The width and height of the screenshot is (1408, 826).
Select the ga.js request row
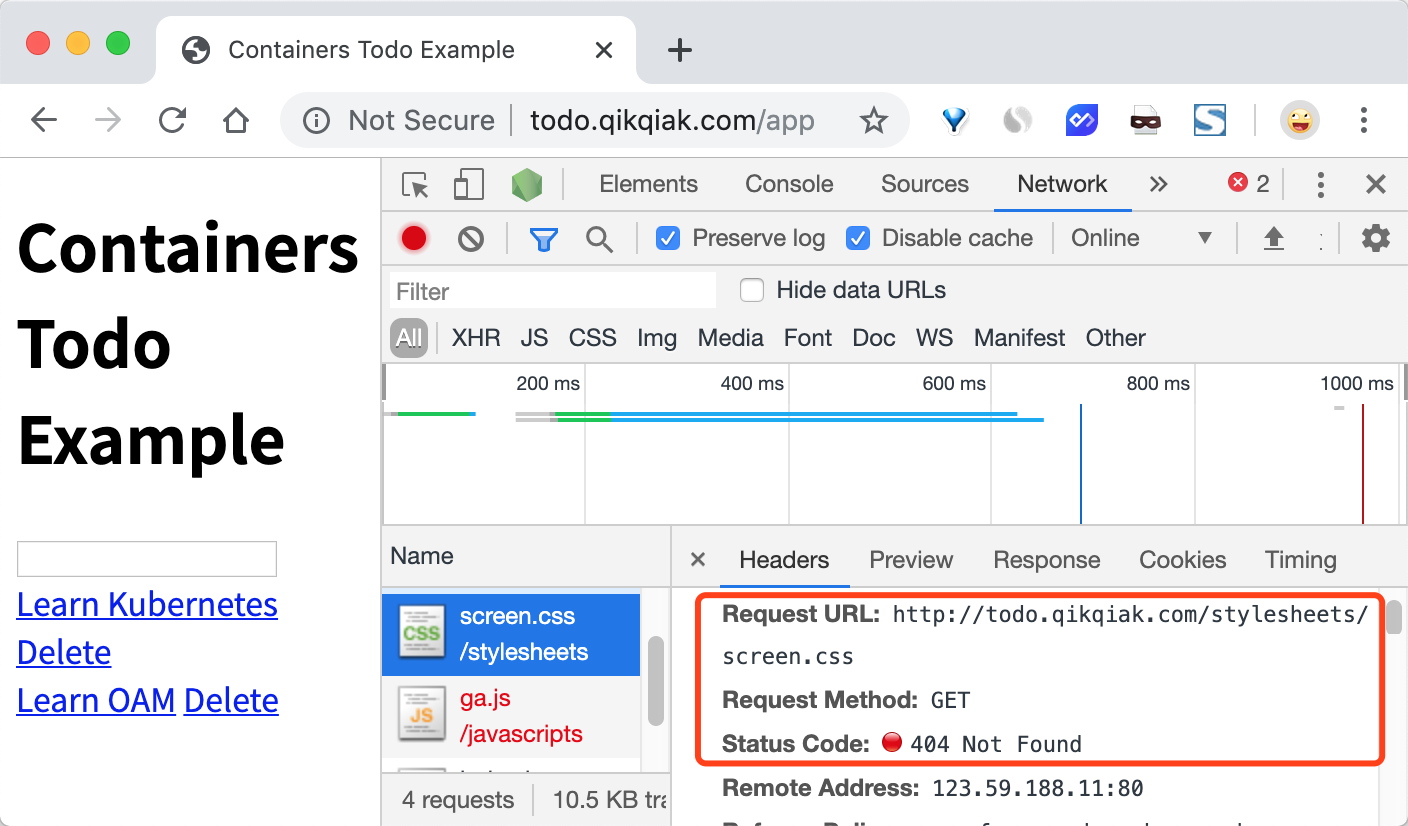pyautogui.click(x=511, y=716)
